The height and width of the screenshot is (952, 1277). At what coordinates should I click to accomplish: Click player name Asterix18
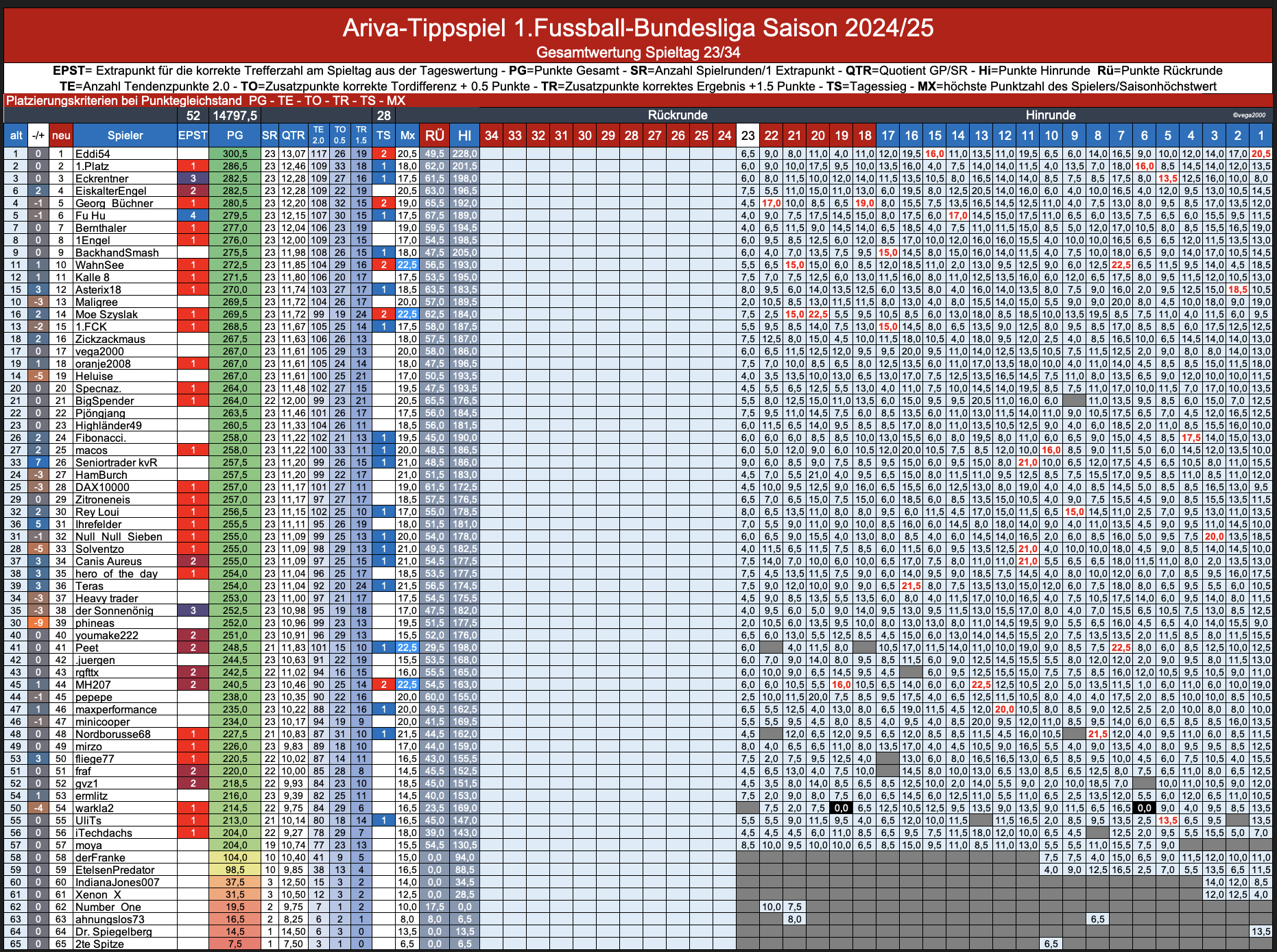point(98,289)
